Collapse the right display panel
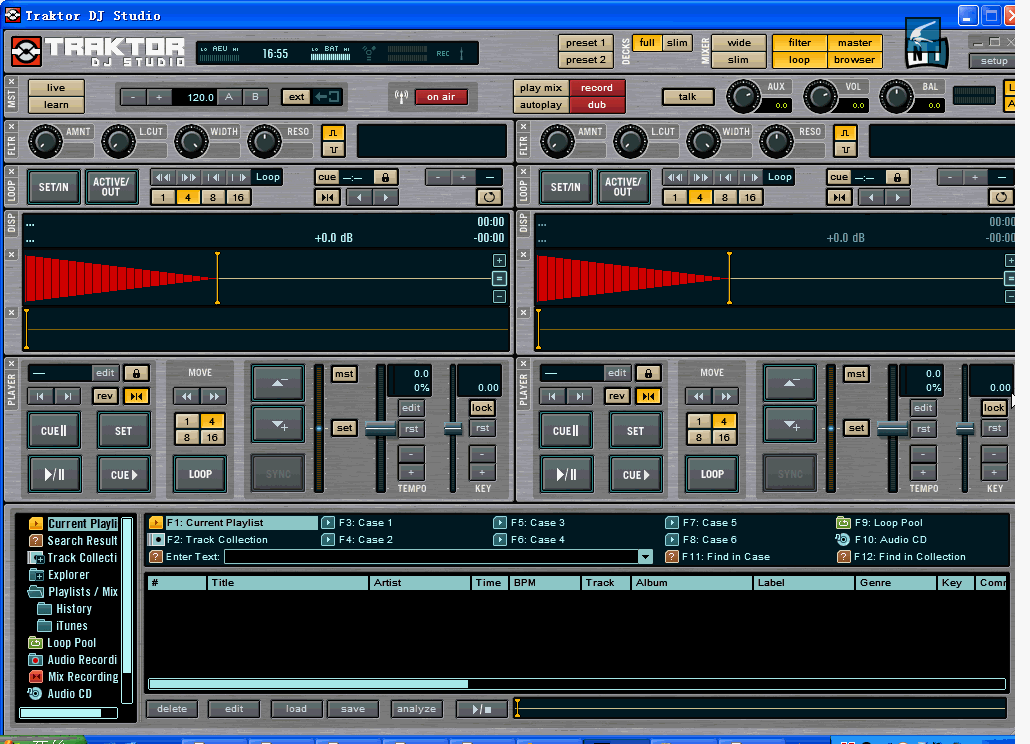Viewport: 1030px width, 744px height. (x=524, y=254)
